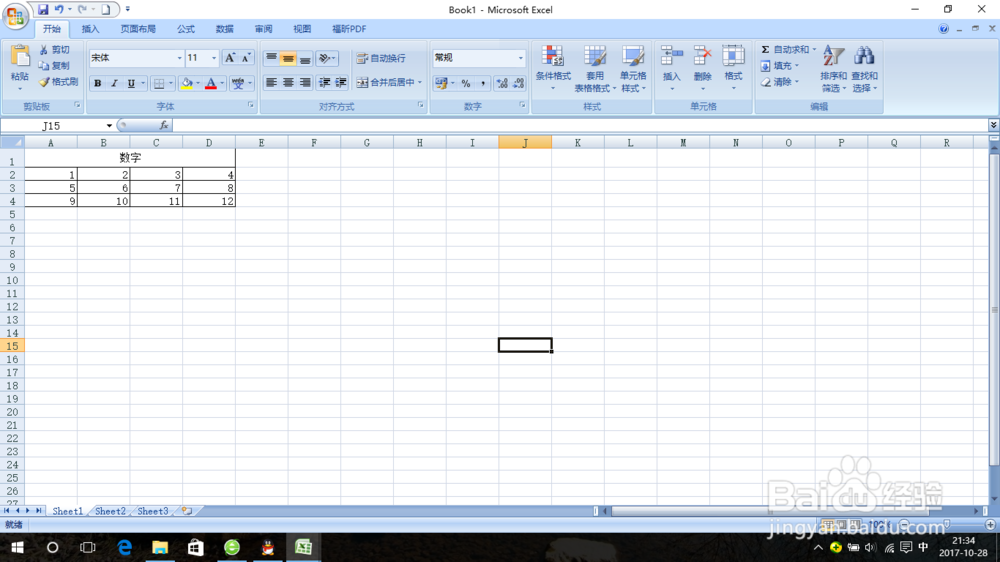Open the Sheet3 worksheet tab
The width and height of the screenshot is (1000, 562).
tap(153, 511)
